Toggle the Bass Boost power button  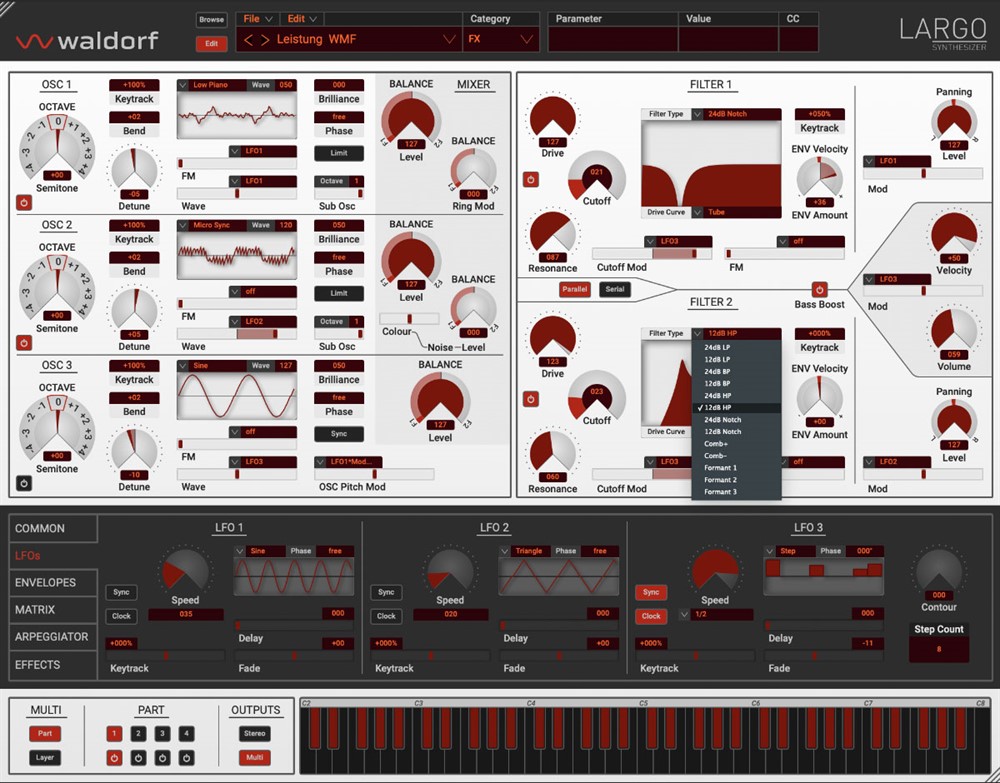(819, 289)
